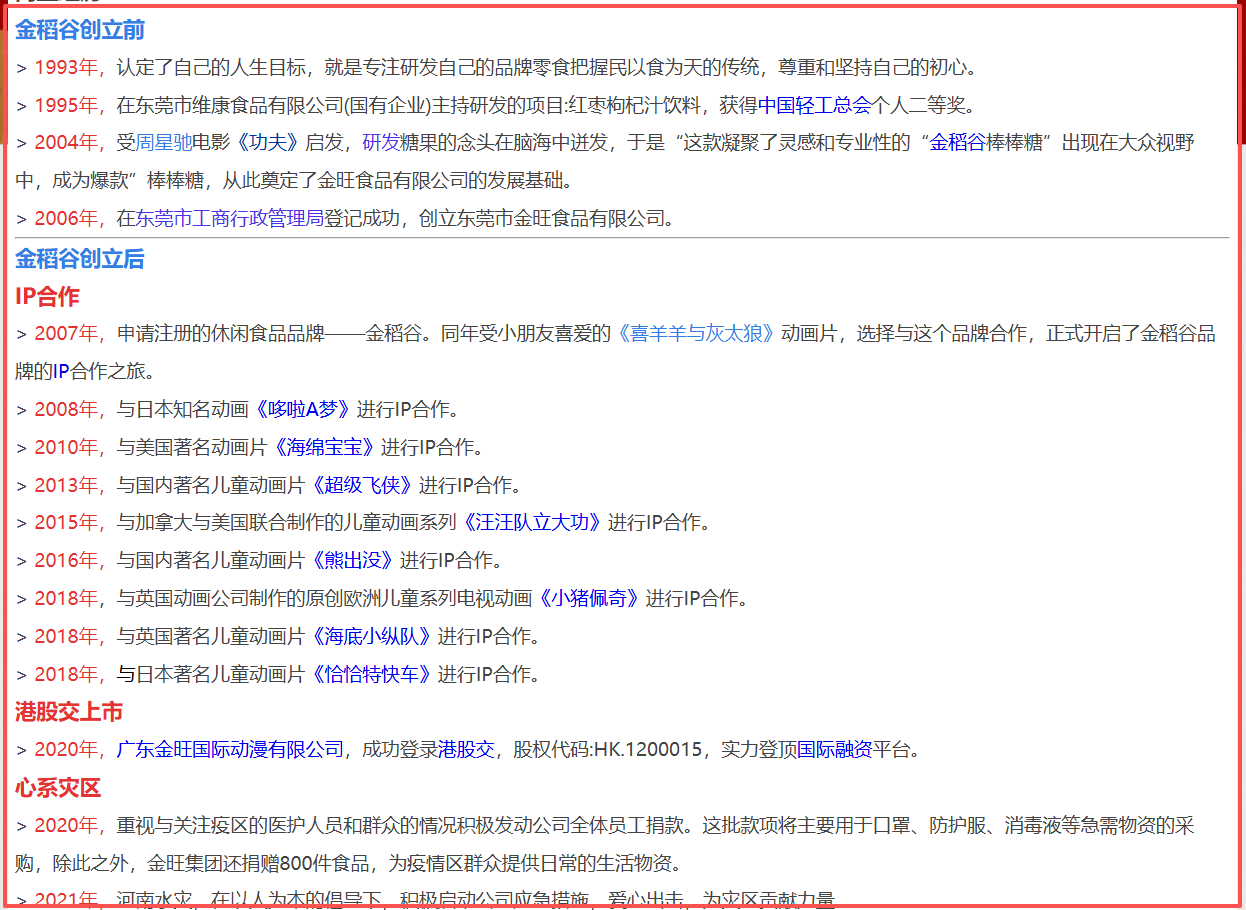Follow the 金稻谷 link before 棒棒糖

point(958,143)
